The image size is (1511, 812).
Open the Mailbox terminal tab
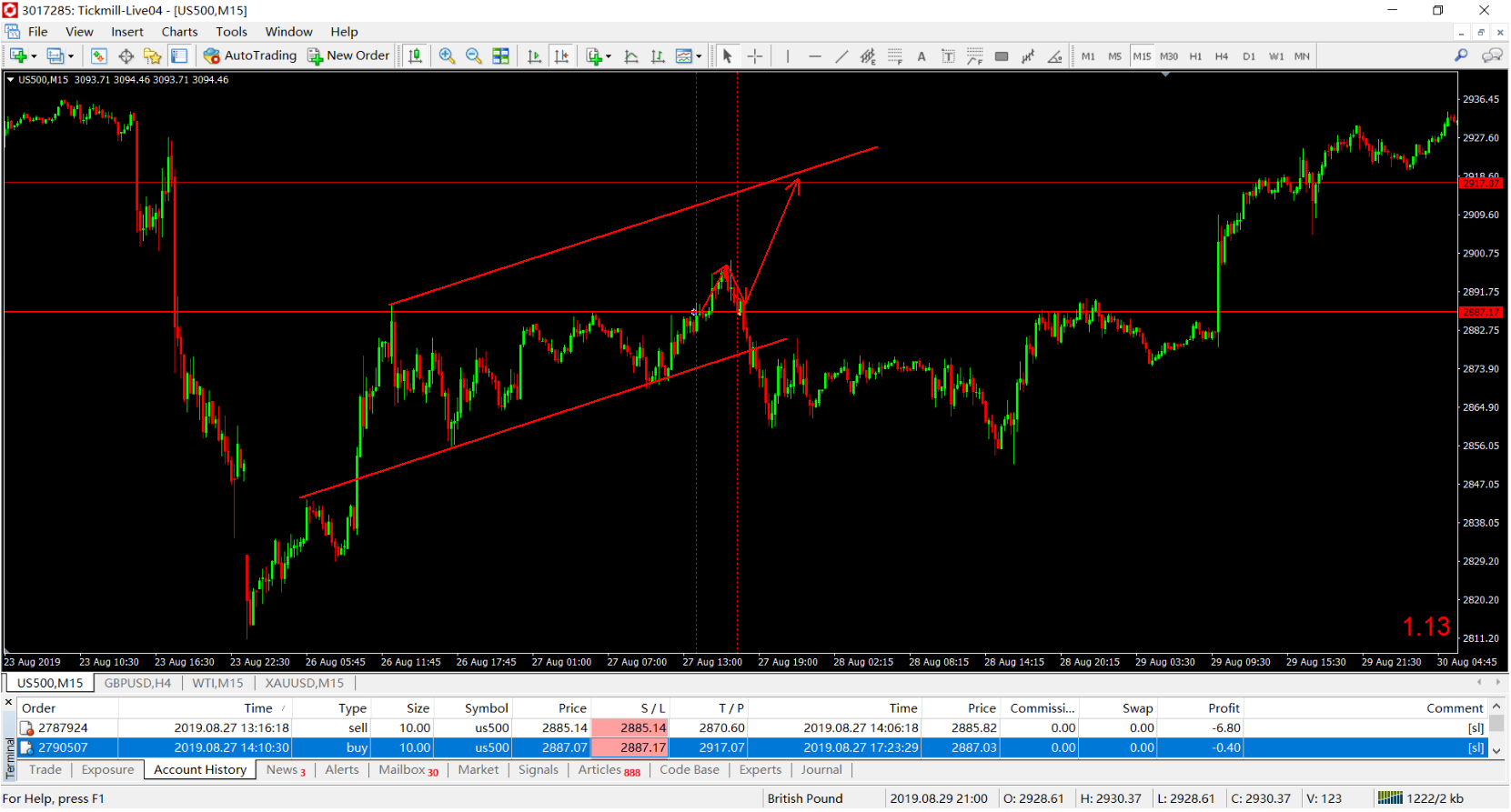click(x=408, y=770)
